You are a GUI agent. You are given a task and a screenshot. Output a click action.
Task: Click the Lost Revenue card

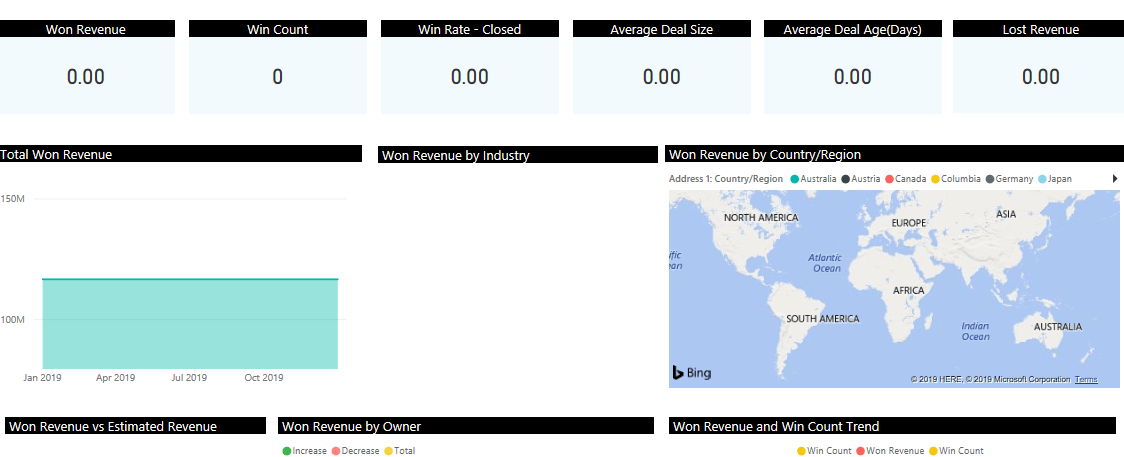click(1040, 76)
